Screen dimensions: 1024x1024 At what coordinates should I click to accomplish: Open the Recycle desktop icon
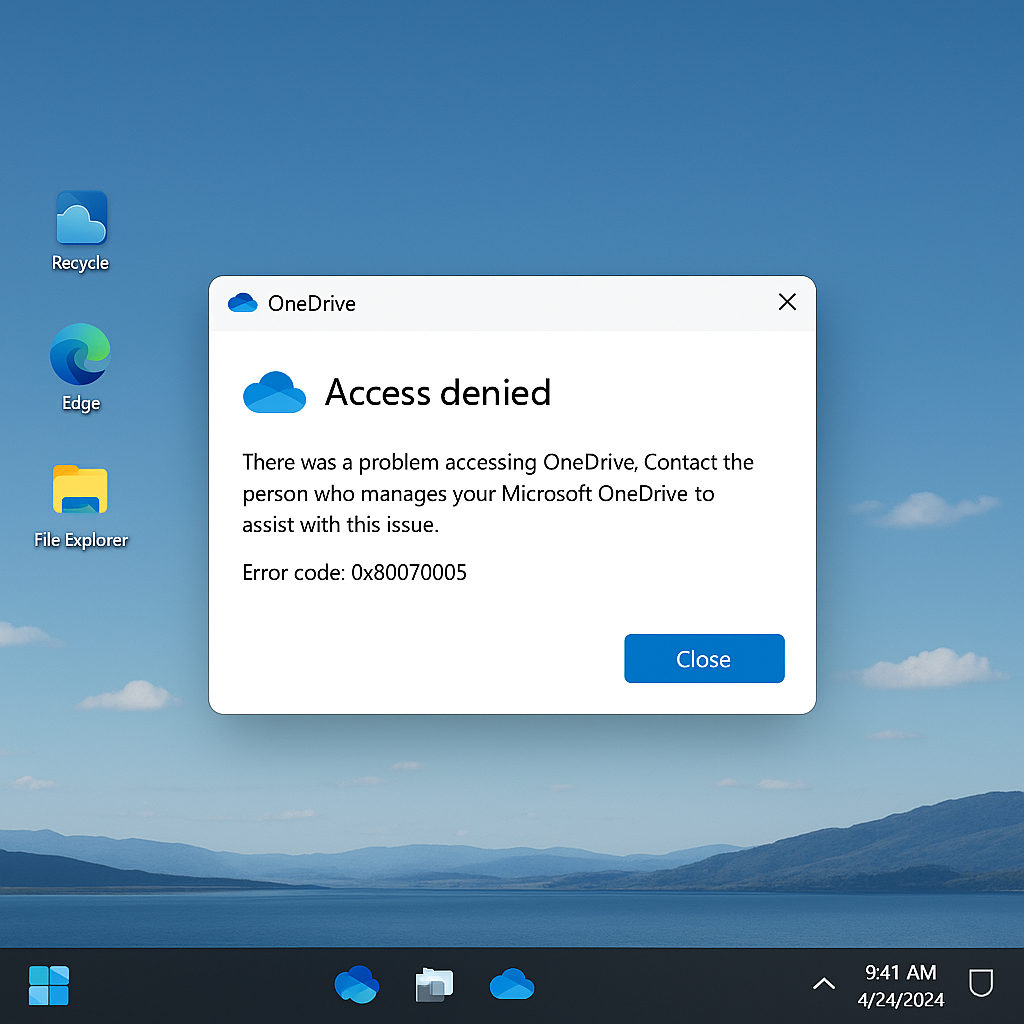tap(81, 231)
